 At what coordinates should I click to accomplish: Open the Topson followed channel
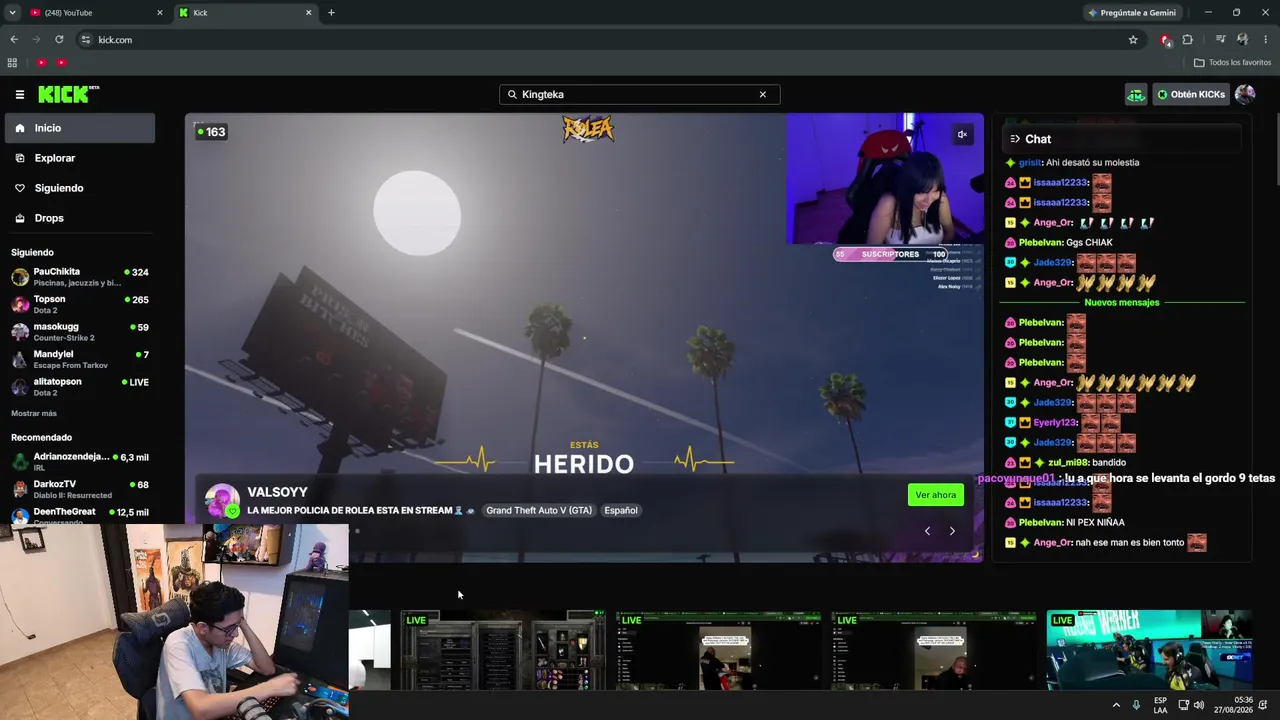coord(80,304)
